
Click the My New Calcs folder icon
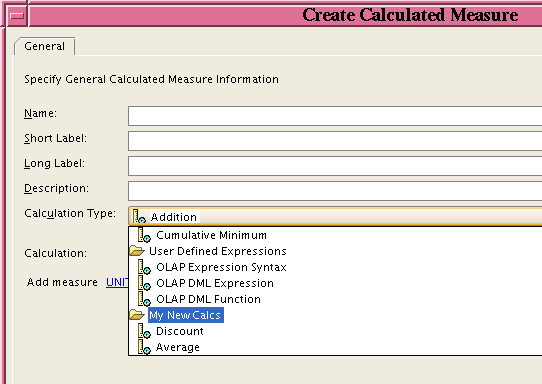pyautogui.click(x=137, y=315)
